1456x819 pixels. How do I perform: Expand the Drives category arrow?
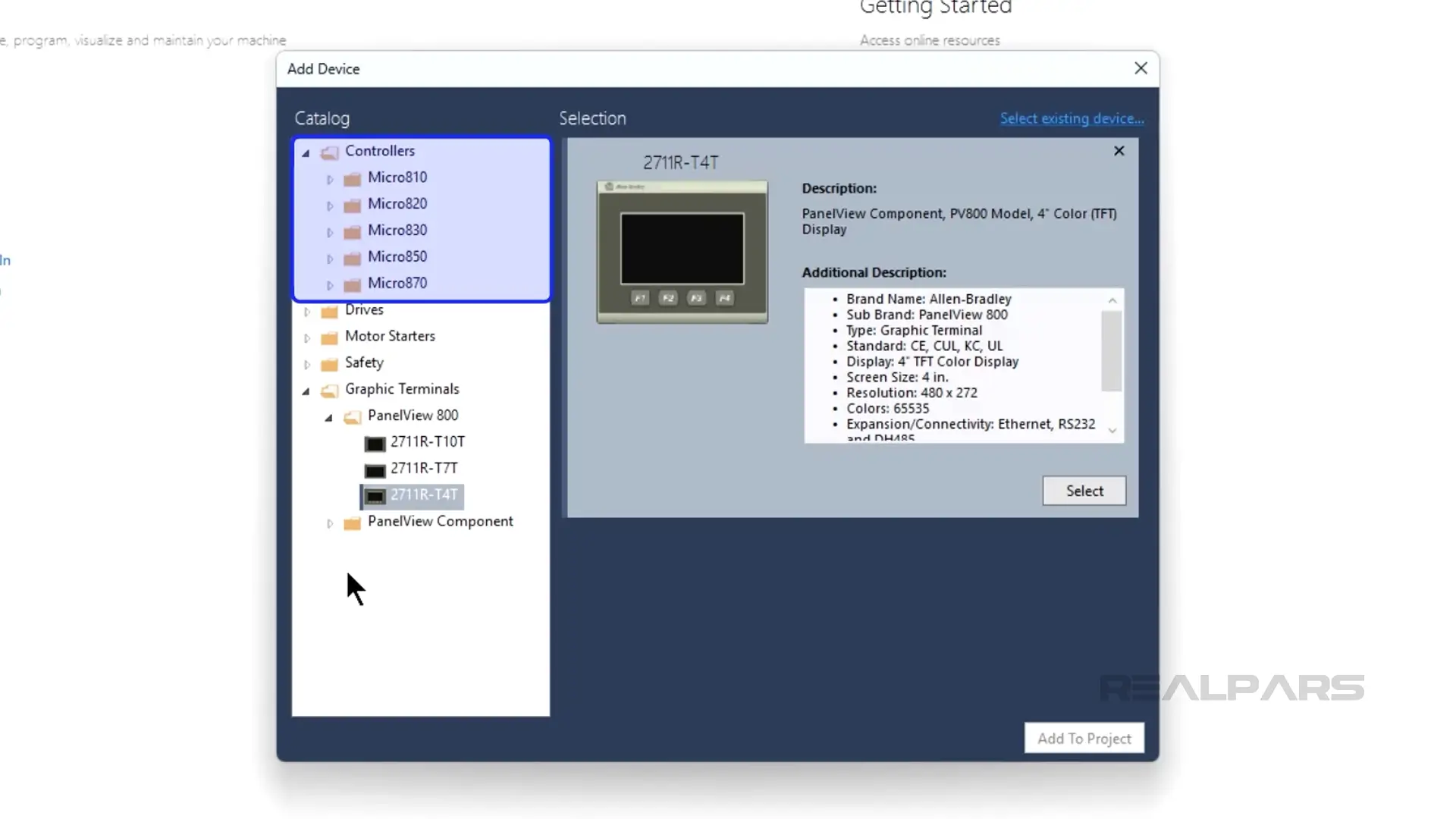(307, 312)
